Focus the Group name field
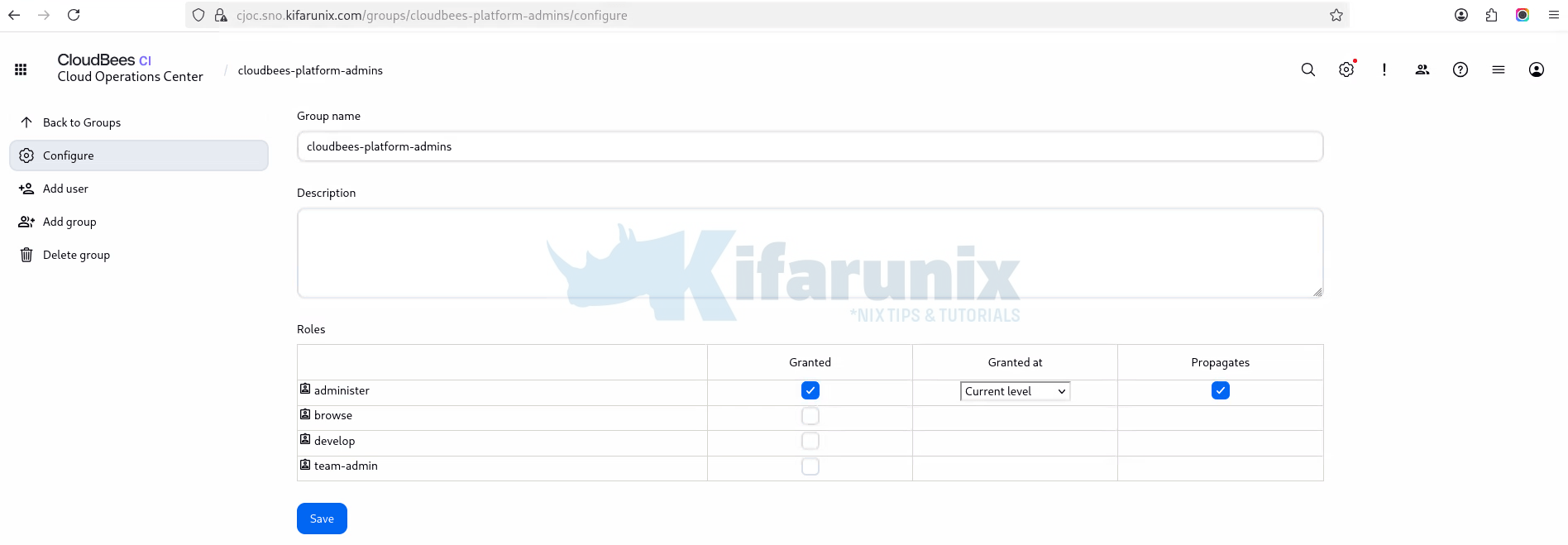 coord(810,146)
